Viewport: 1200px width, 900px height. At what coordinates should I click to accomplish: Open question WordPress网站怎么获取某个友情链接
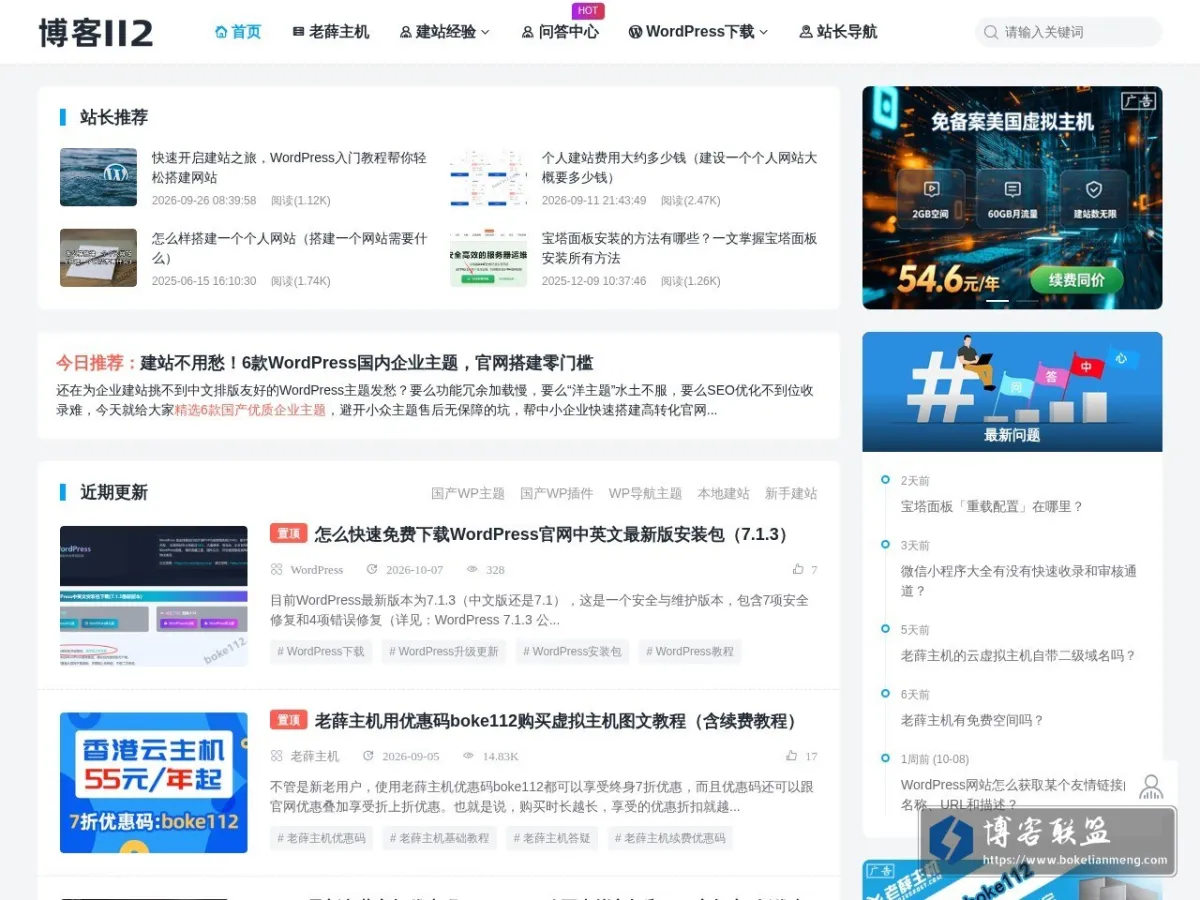1012,794
